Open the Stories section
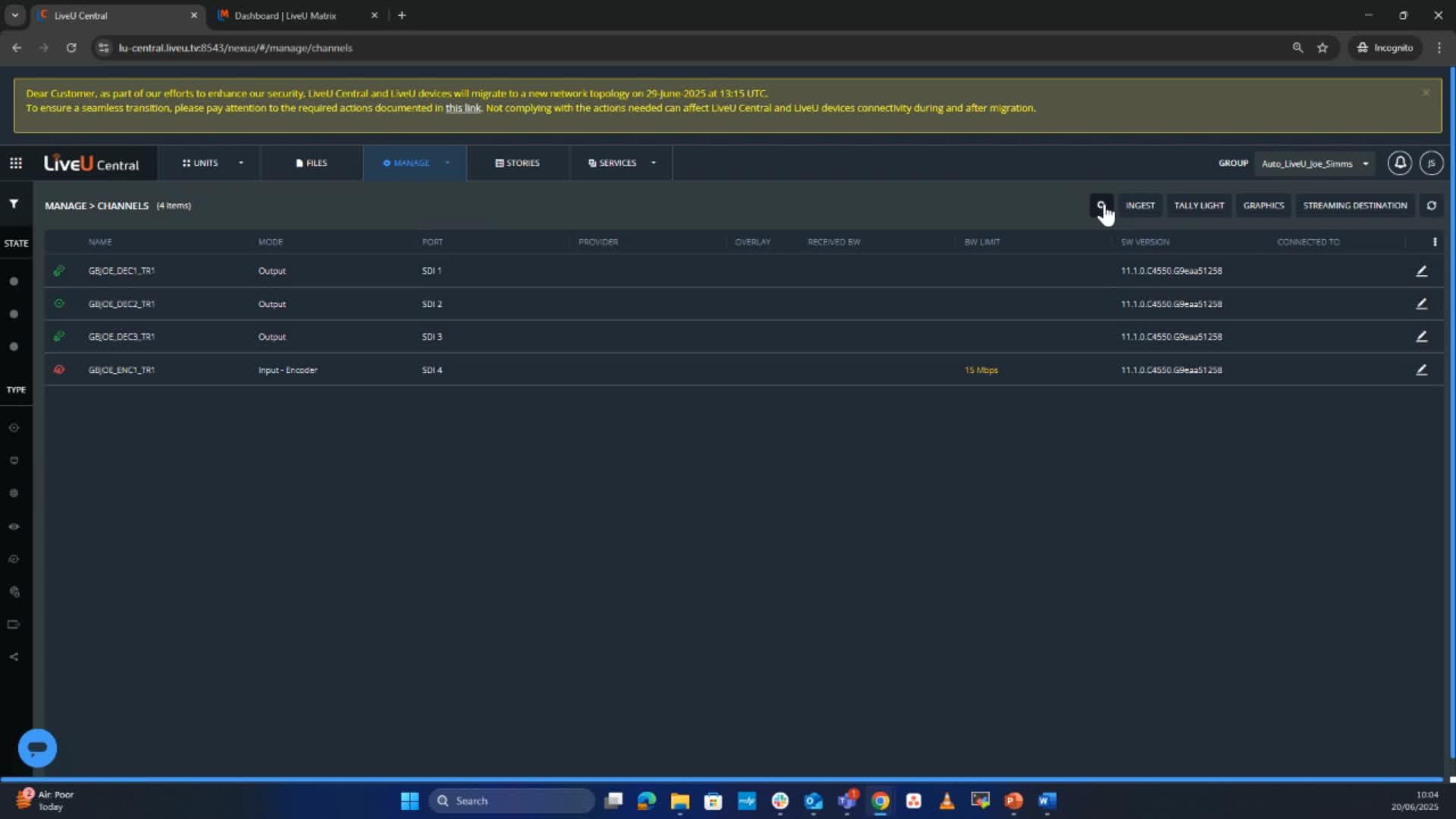 pos(518,163)
